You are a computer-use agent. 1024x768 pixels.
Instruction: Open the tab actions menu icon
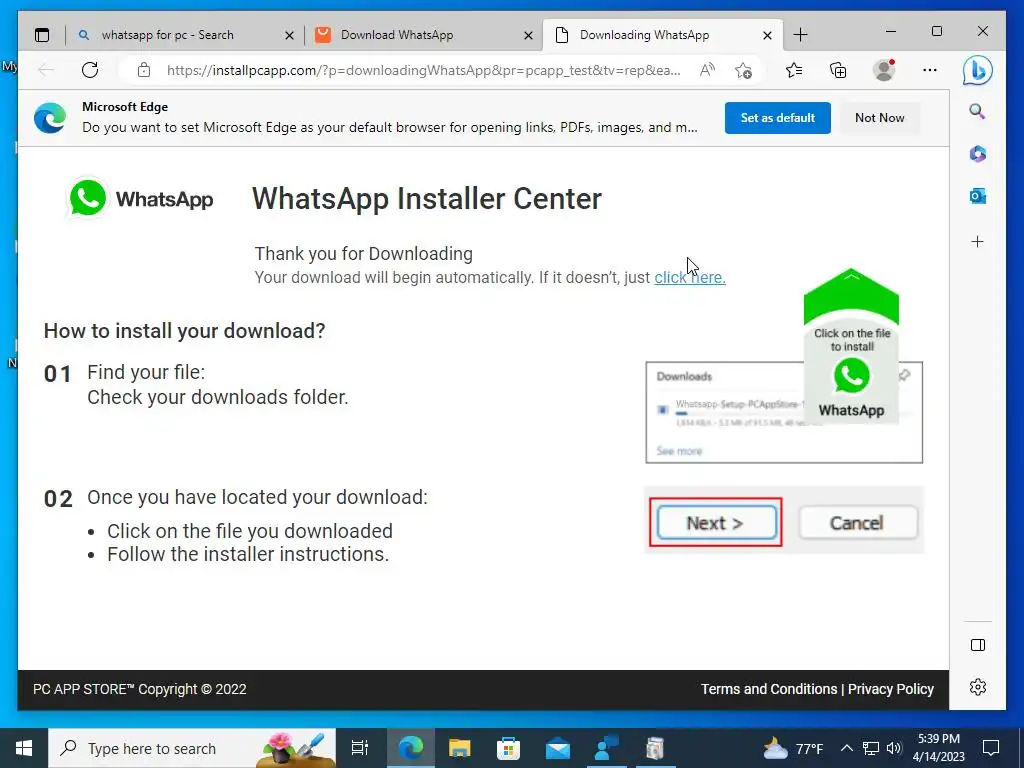[42, 35]
